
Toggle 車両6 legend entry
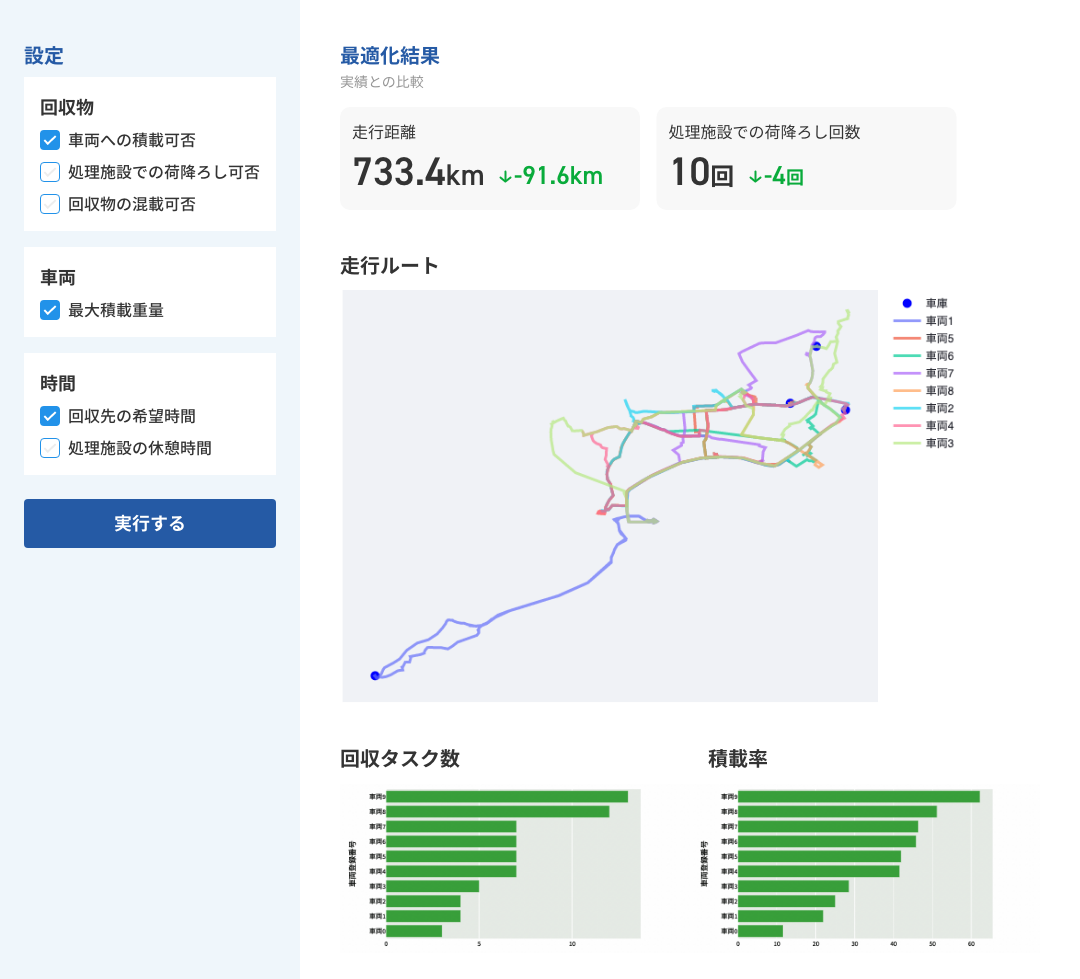tap(923, 355)
